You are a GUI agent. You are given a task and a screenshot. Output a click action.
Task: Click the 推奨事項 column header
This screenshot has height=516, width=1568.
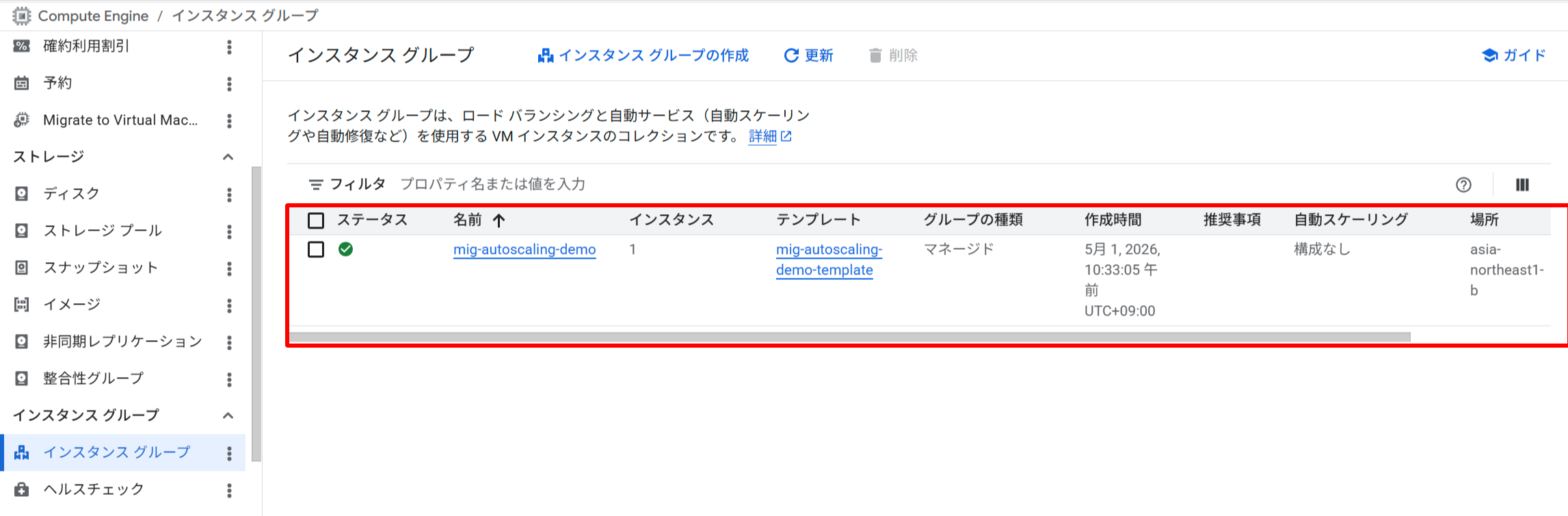click(x=1232, y=220)
